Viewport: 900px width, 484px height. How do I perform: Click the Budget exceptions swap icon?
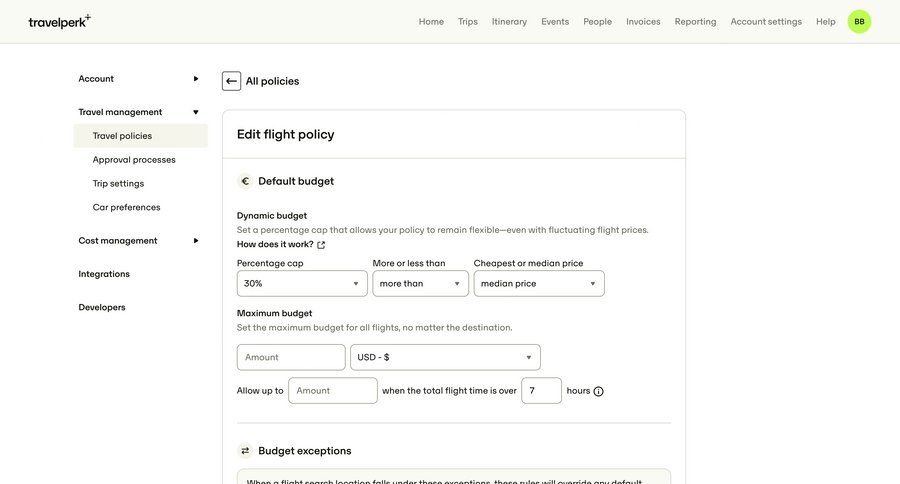pyautogui.click(x=245, y=451)
